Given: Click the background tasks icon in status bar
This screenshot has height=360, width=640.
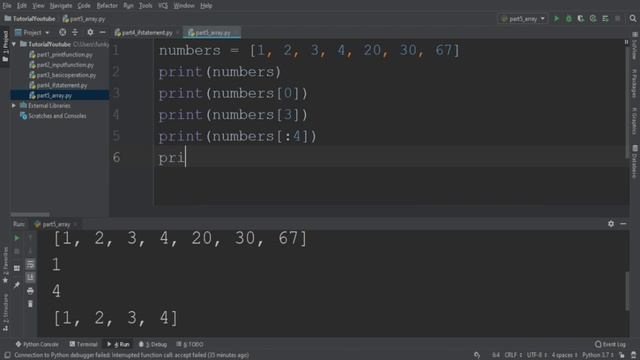Looking at the screenshot, I should pos(477,355).
